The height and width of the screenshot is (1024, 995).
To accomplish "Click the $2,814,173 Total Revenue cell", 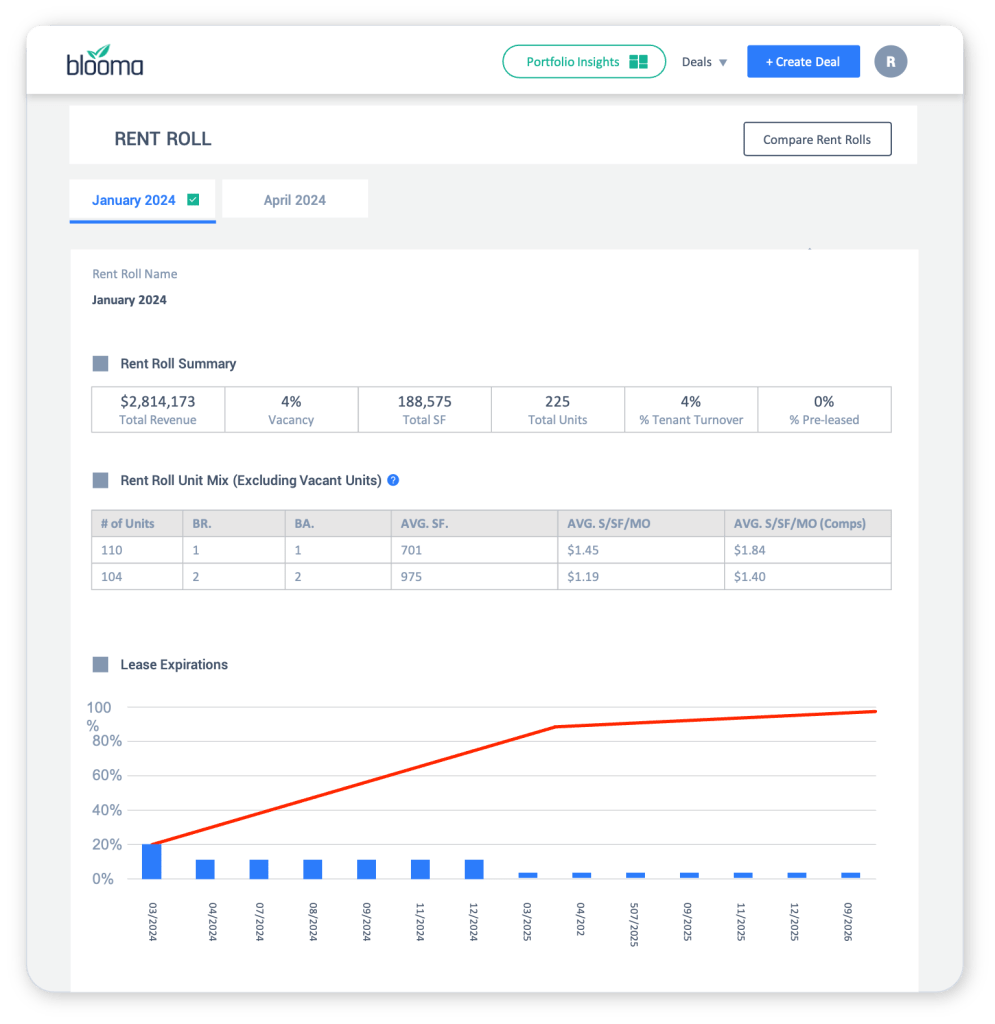I will point(158,409).
